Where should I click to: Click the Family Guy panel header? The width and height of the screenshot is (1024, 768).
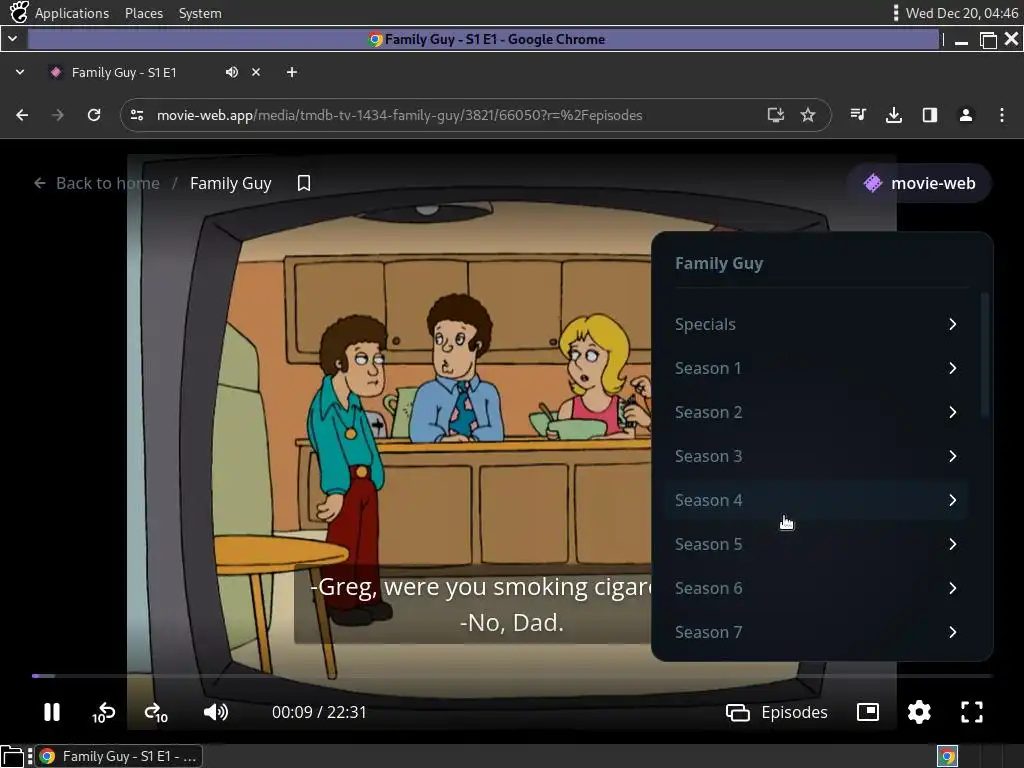719,263
